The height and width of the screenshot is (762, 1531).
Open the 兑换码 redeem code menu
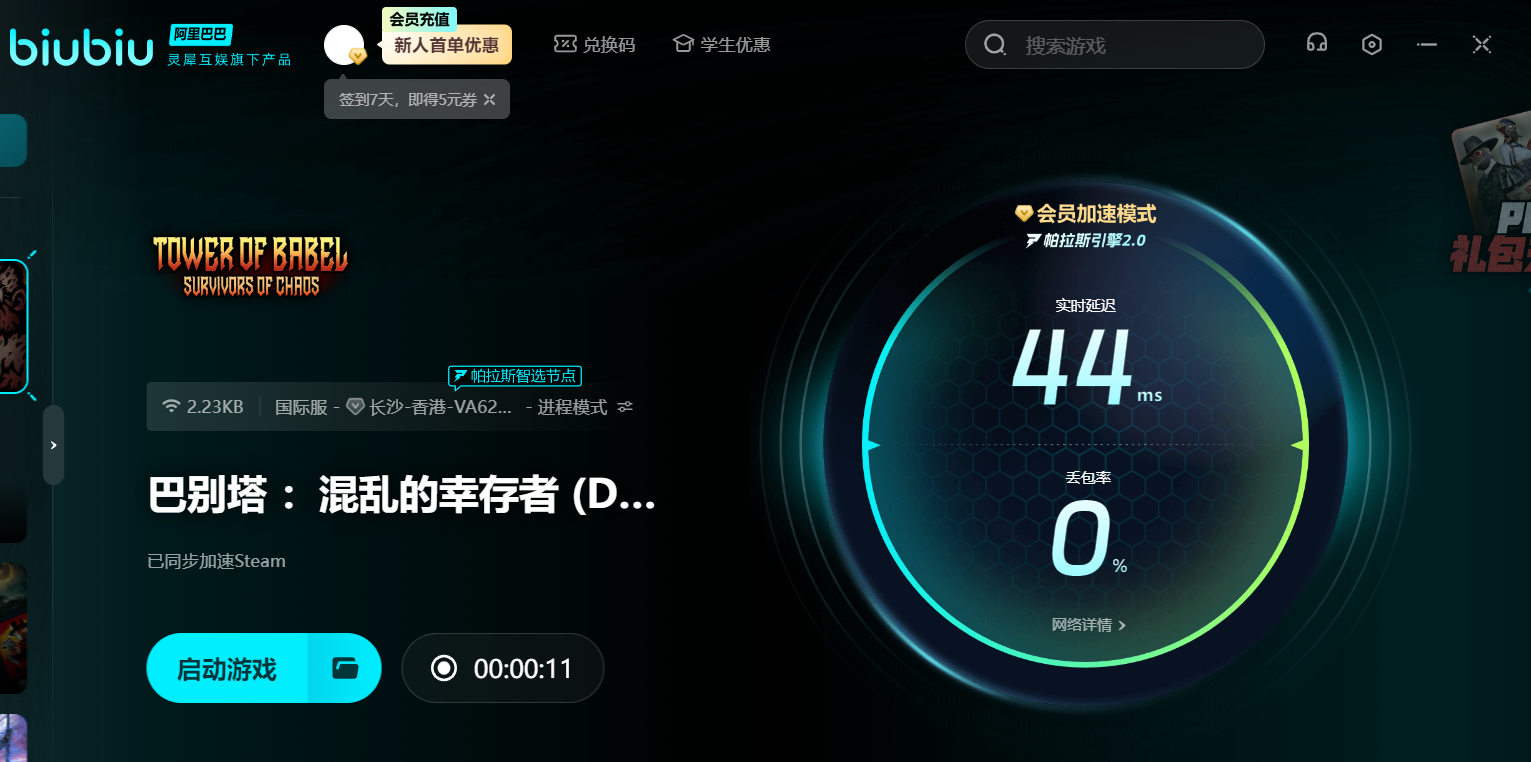pyautogui.click(x=595, y=45)
